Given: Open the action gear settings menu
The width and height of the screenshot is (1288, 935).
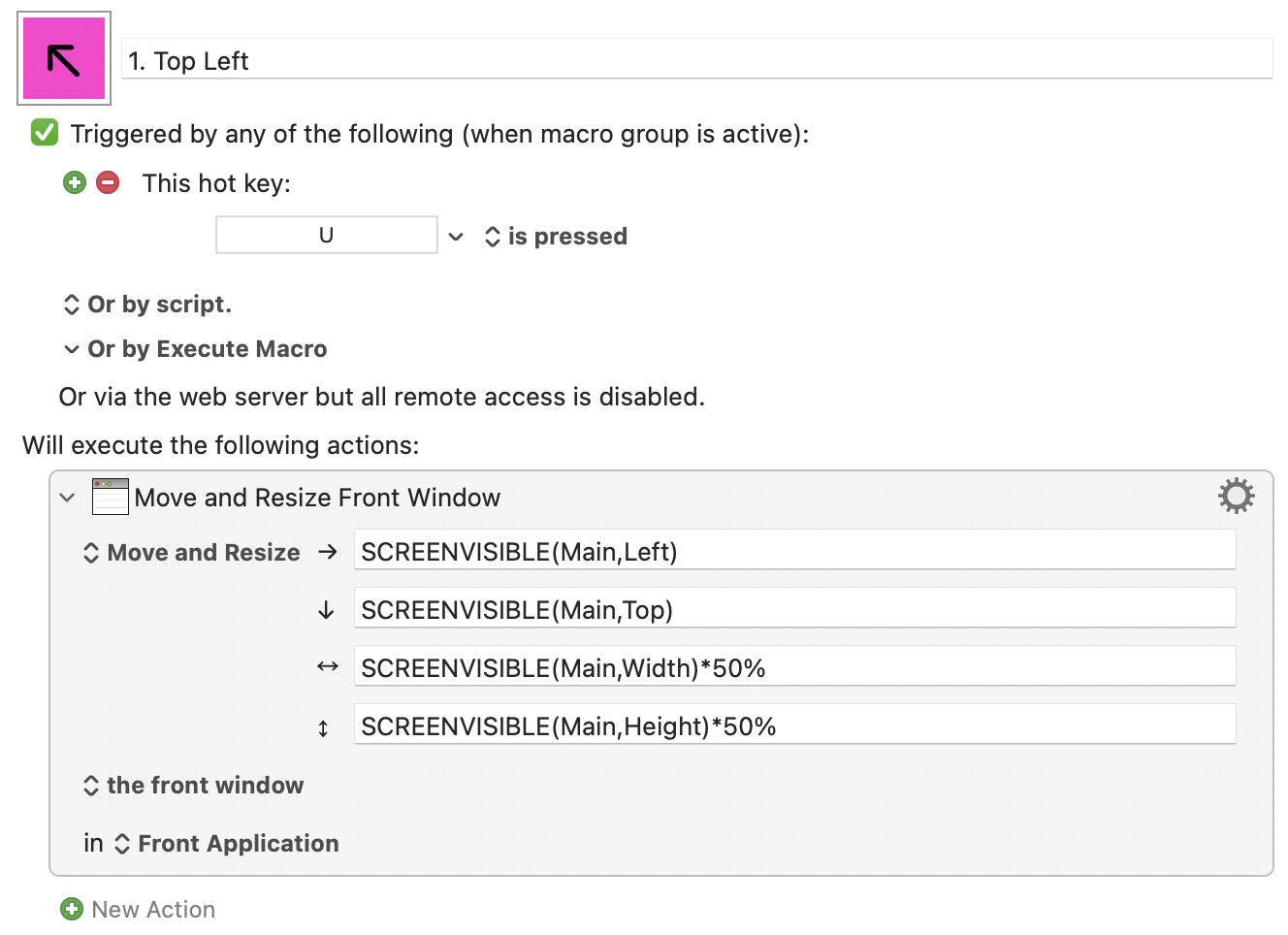Looking at the screenshot, I should tap(1236, 496).
